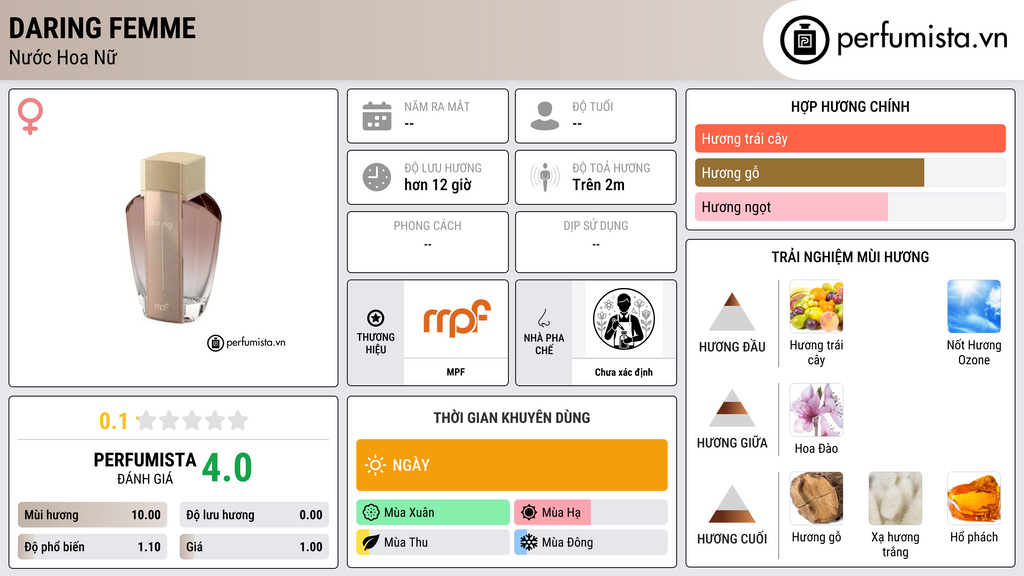This screenshot has width=1024, height=576.
Task: Click the Nước Hoa Nữ subtitle
Action: pyautogui.click(x=63, y=57)
